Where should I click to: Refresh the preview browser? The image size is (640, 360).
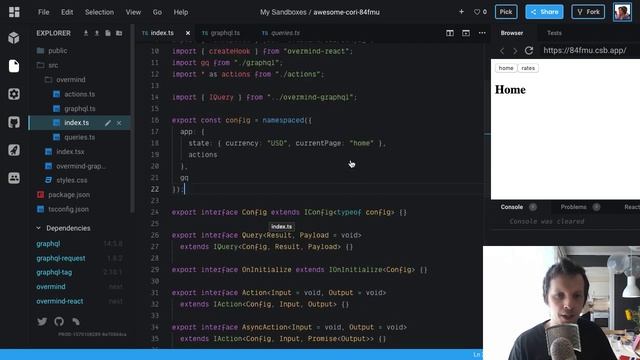coord(529,51)
